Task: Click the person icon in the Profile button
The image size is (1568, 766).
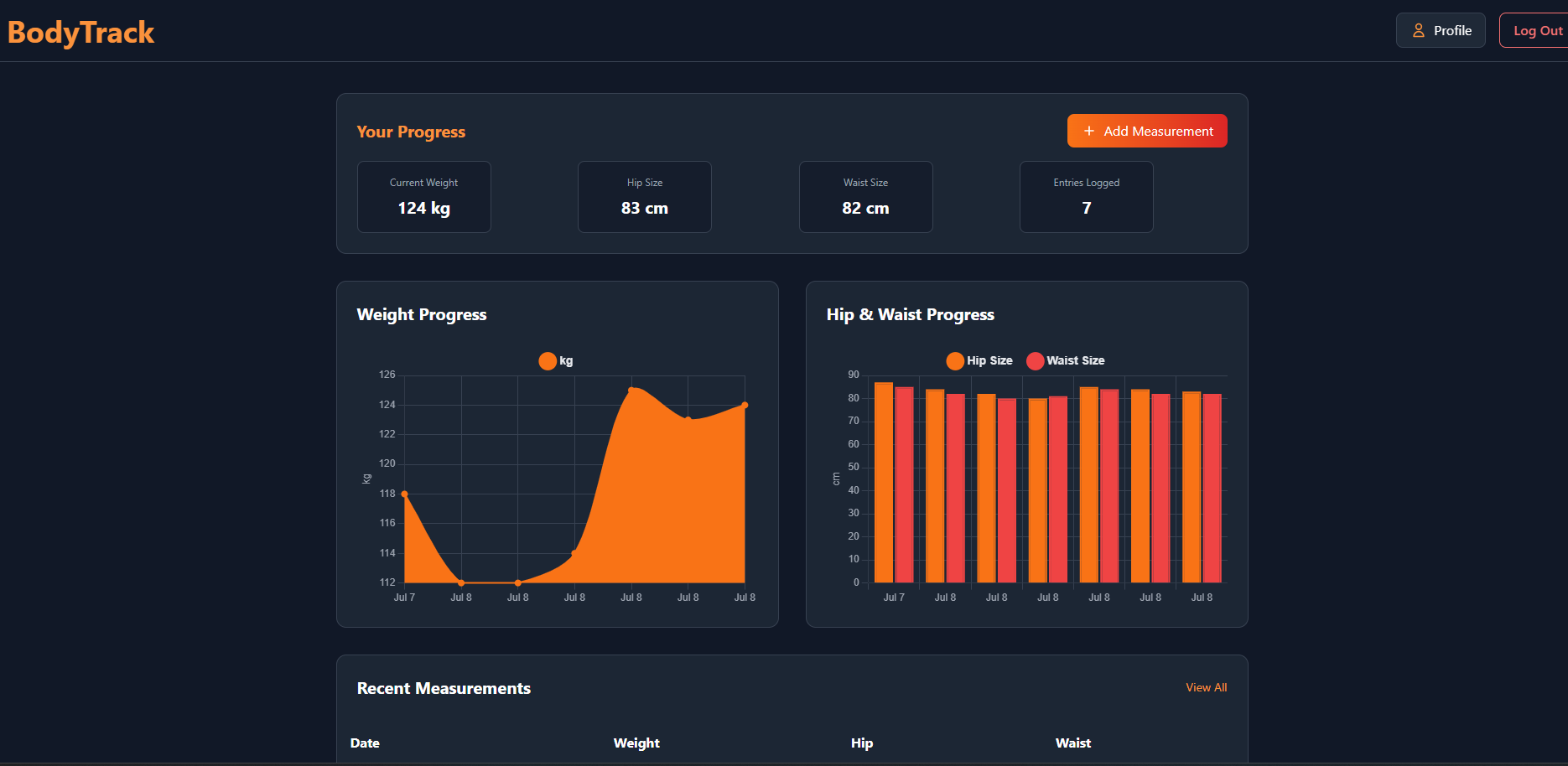Action: click(x=1418, y=30)
